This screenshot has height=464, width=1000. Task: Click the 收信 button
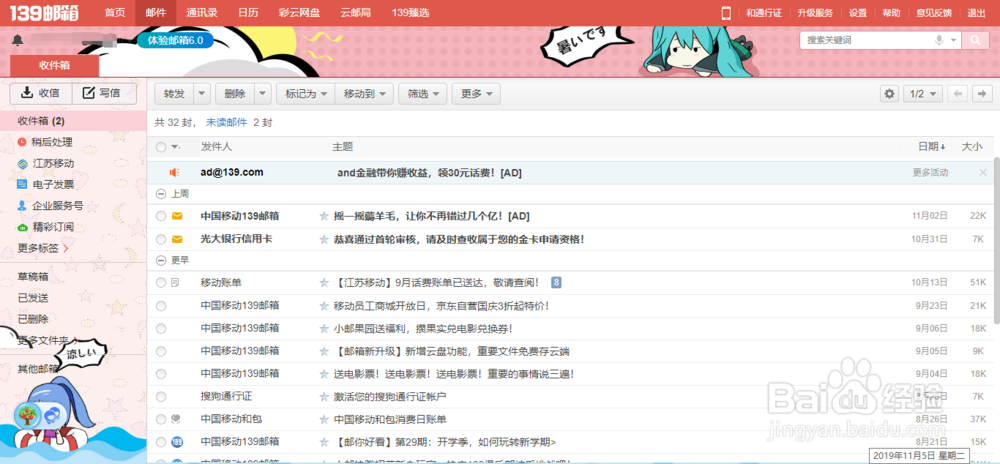(41, 93)
